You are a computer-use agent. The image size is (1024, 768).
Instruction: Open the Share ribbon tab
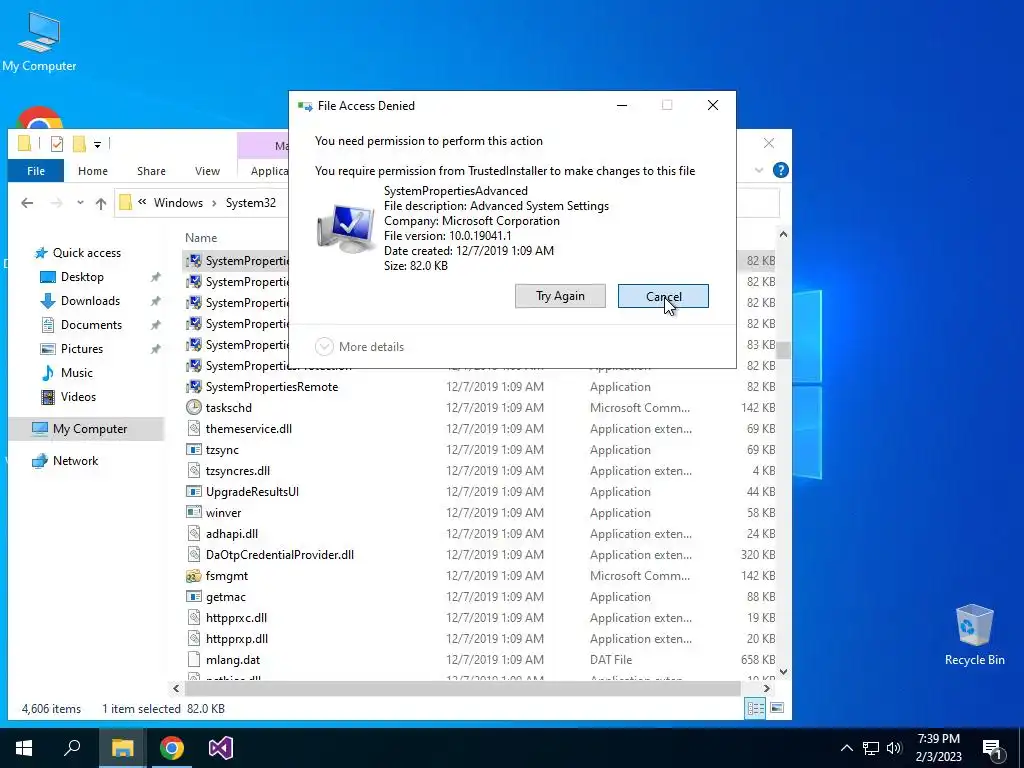(151, 170)
